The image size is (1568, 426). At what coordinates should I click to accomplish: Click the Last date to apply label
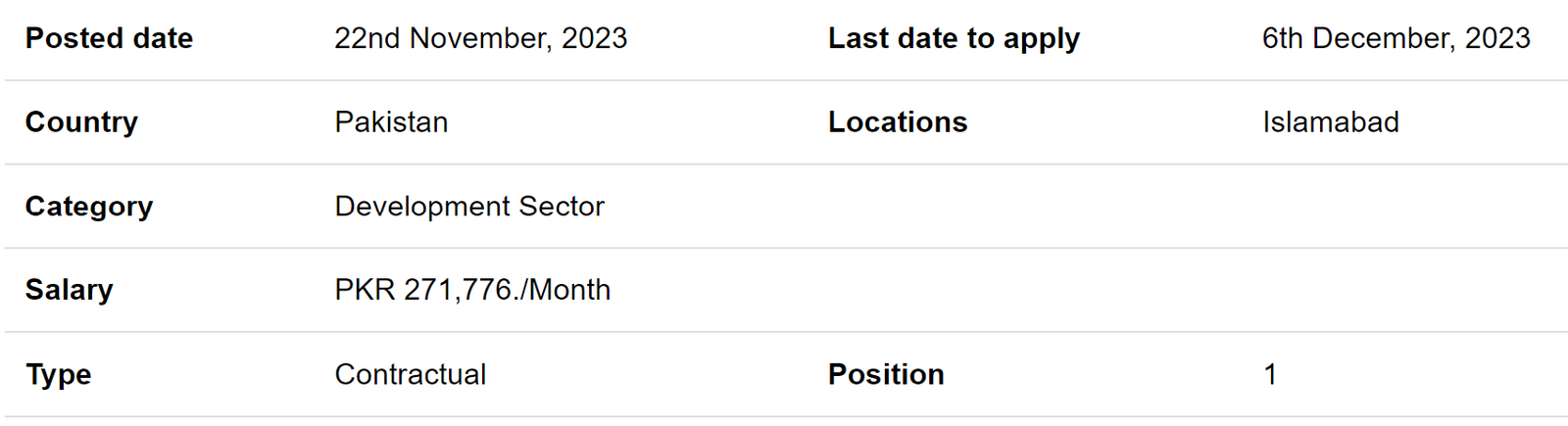tap(954, 38)
